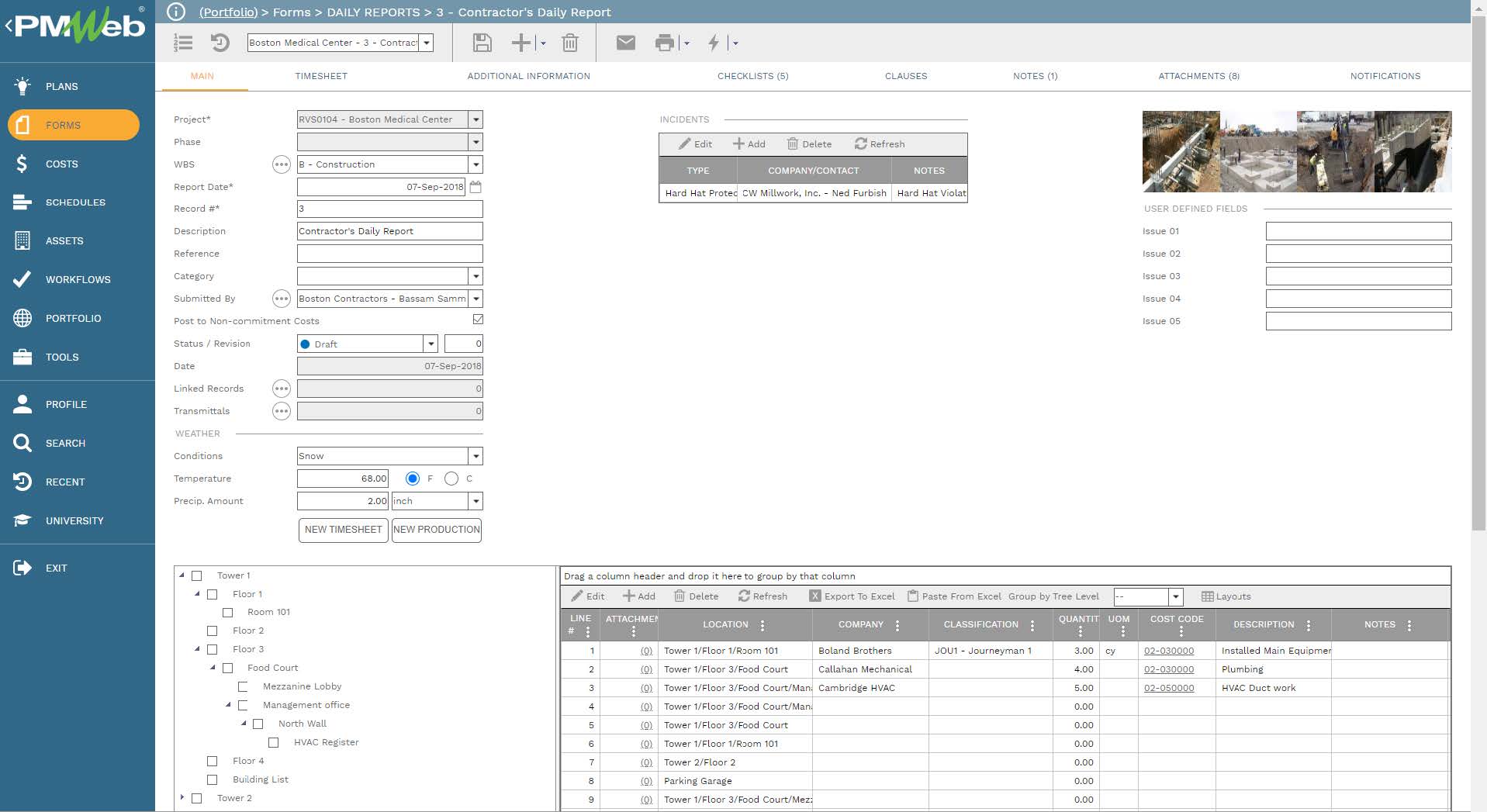Click the printer icon

pos(665,43)
